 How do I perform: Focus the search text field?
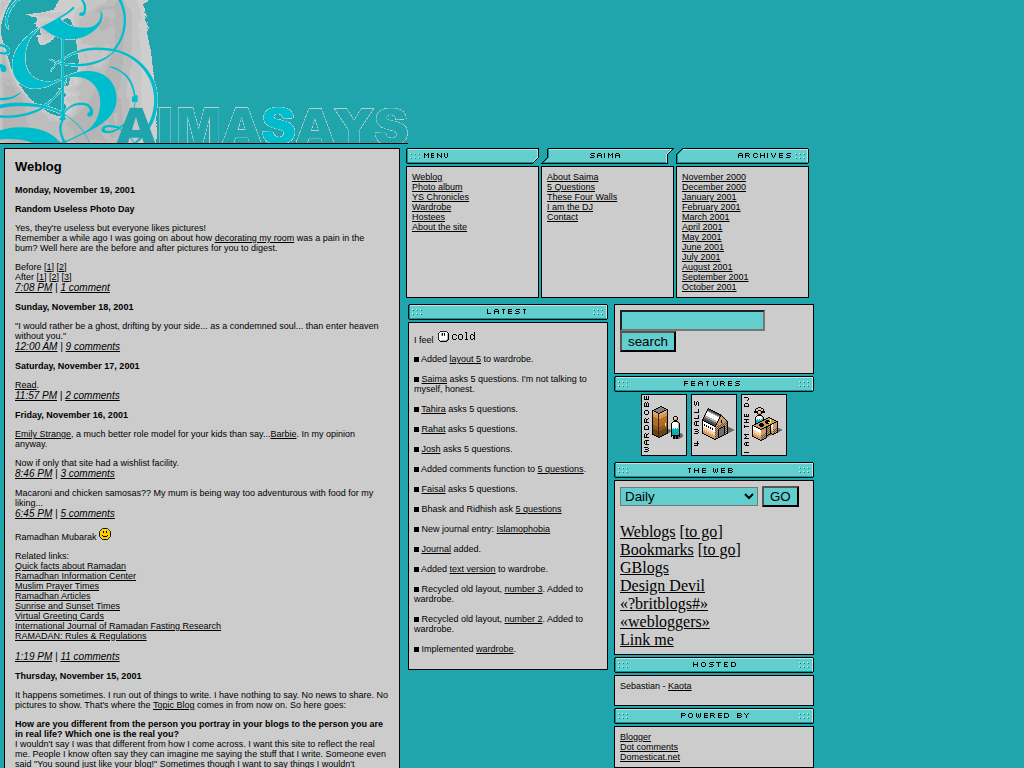pos(692,321)
